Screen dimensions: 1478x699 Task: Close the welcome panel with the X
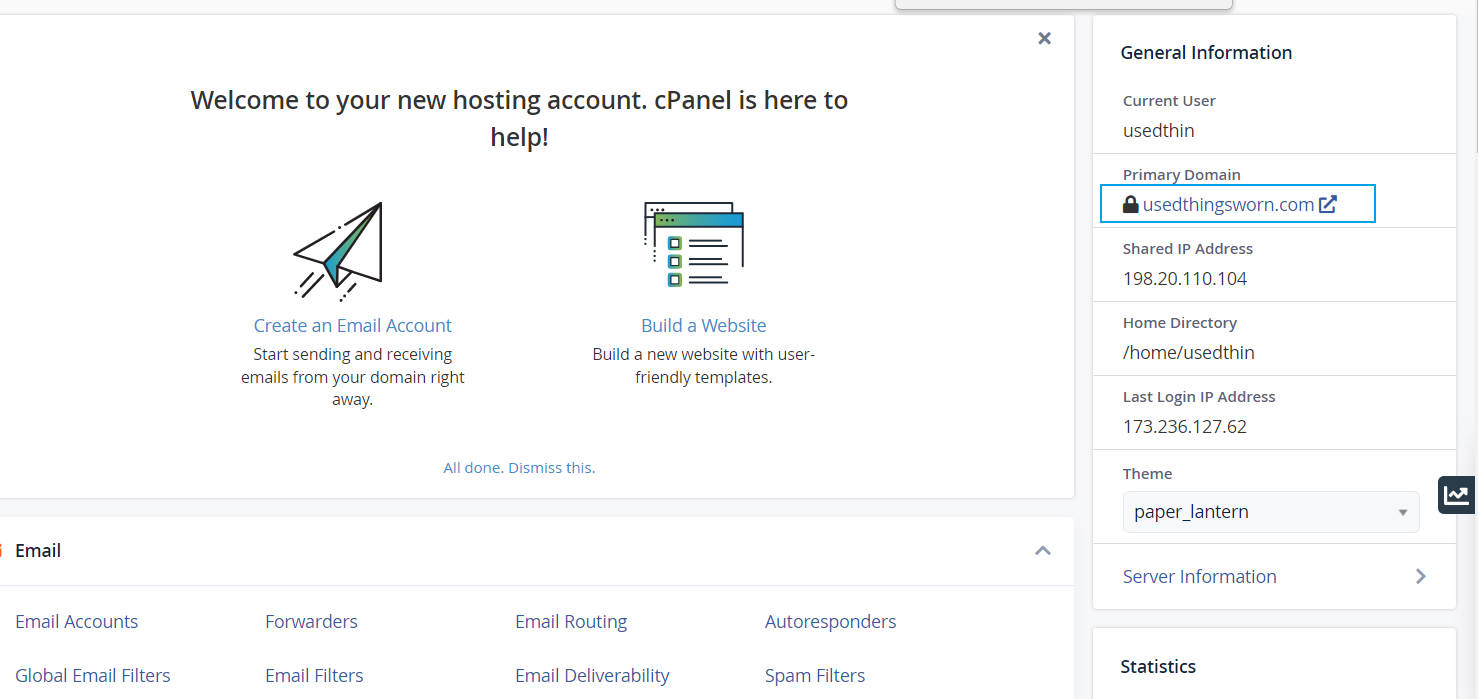click(x=1044, y=38)
